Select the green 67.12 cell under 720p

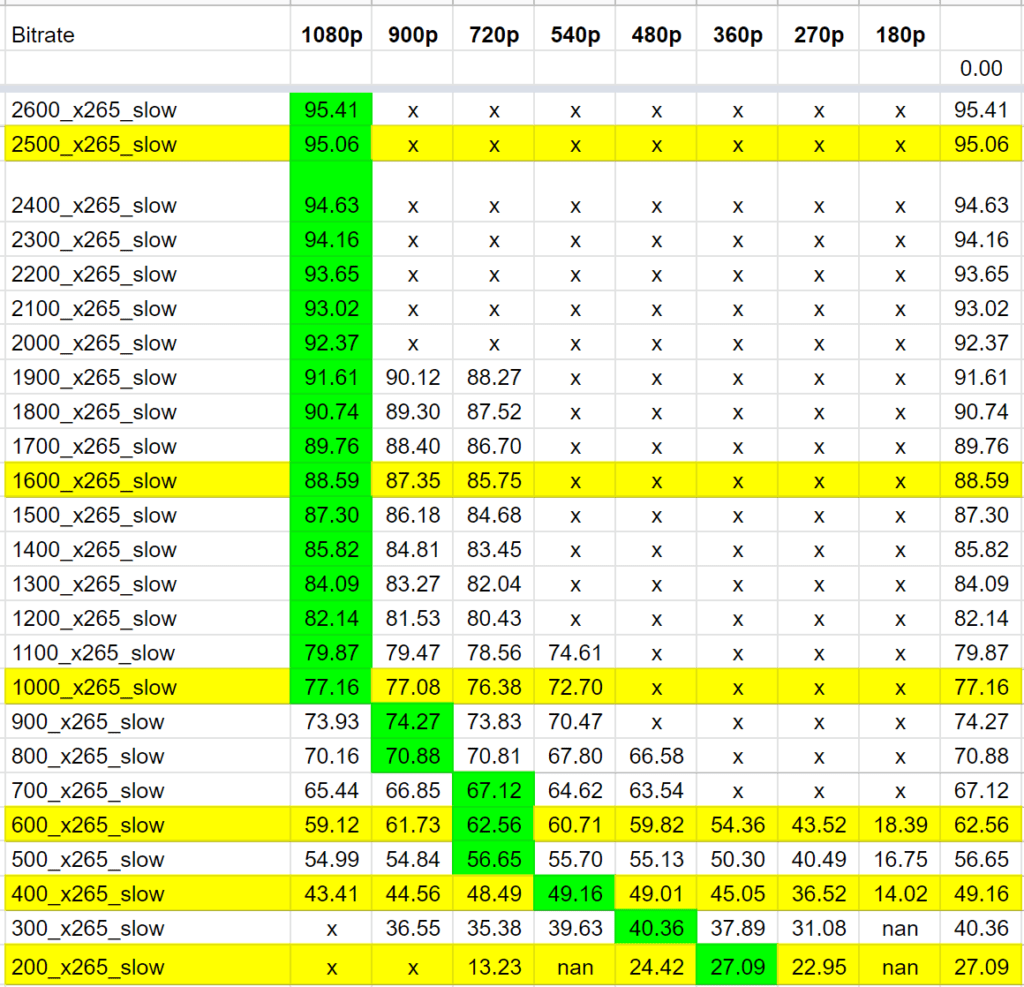coord(493,790)
